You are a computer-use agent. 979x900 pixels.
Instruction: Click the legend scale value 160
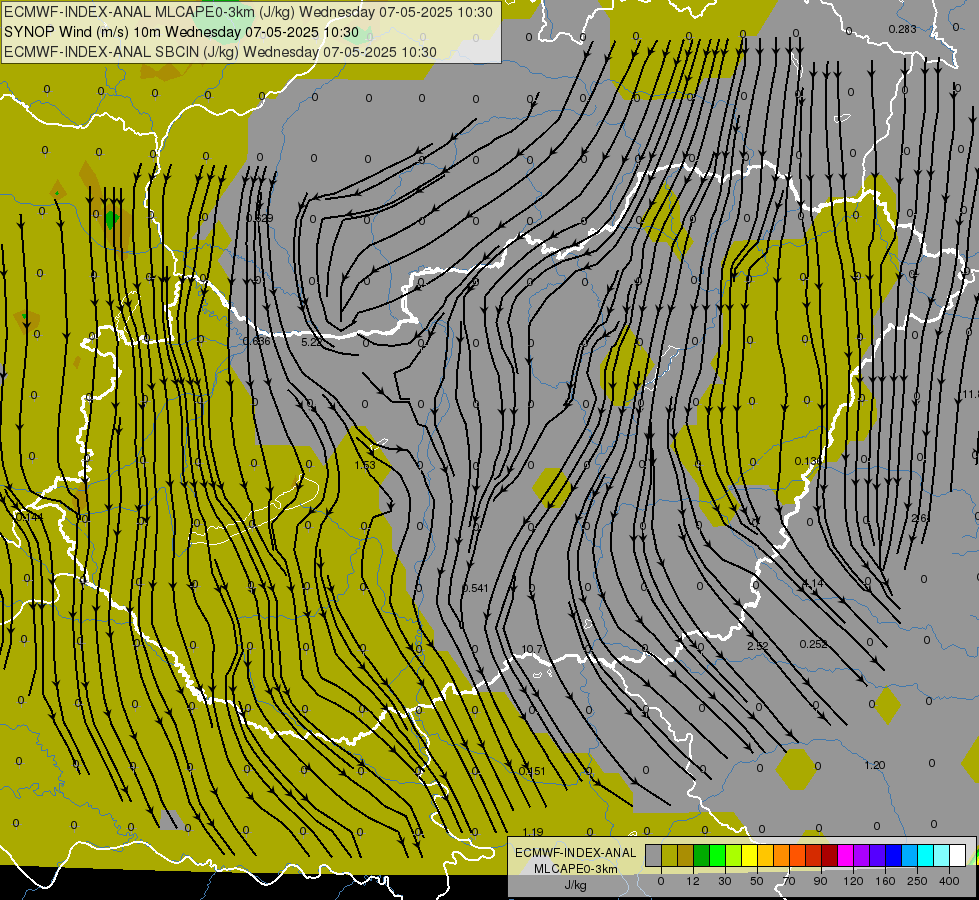pos(885,881)
